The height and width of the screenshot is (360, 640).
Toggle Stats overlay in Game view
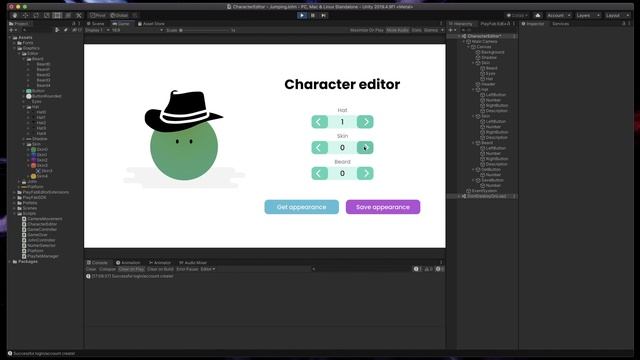(416, 30)
